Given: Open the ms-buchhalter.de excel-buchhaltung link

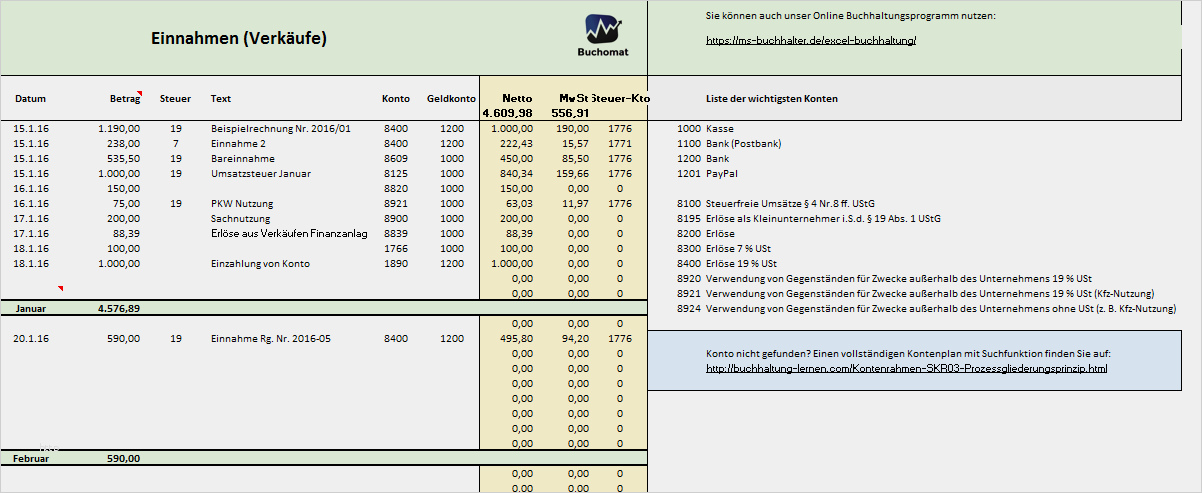Looking at the screenshot, I should pos(811,41).
